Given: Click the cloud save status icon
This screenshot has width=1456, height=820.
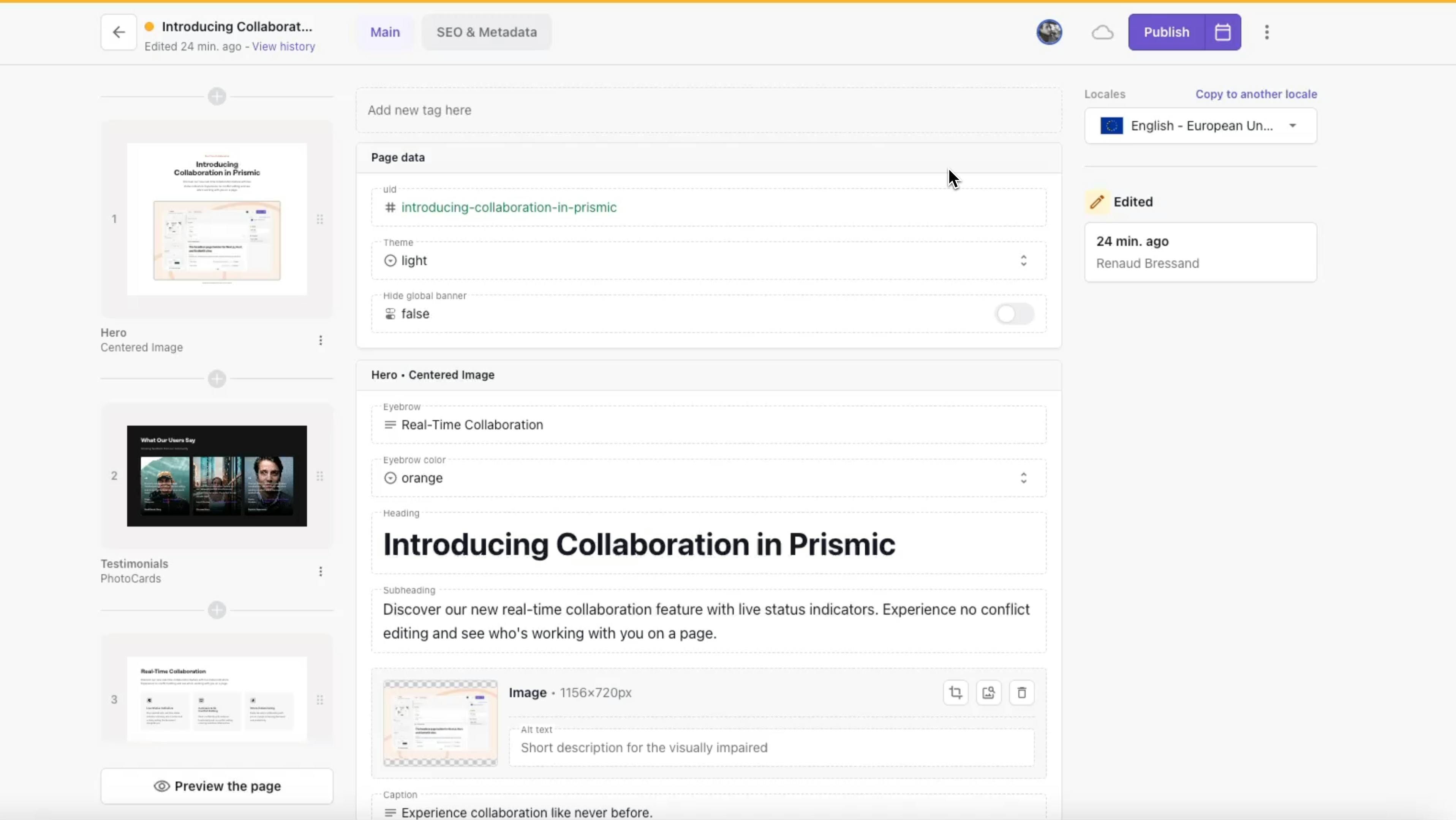Looking at the screenshot, I should [x=1102, y=32].
